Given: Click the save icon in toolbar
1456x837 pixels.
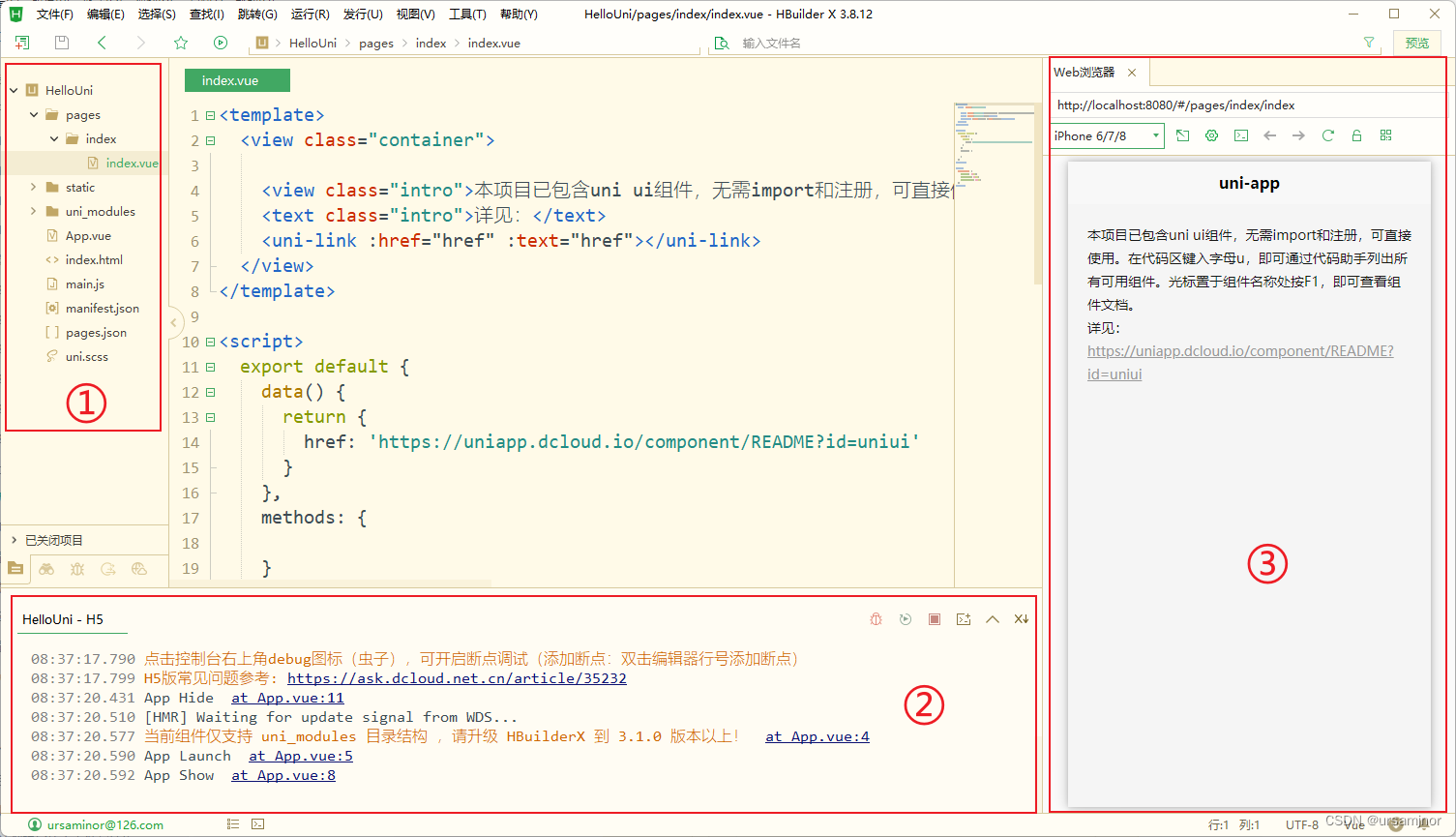Looking at the screenshot, I should [x=62, y=43].
